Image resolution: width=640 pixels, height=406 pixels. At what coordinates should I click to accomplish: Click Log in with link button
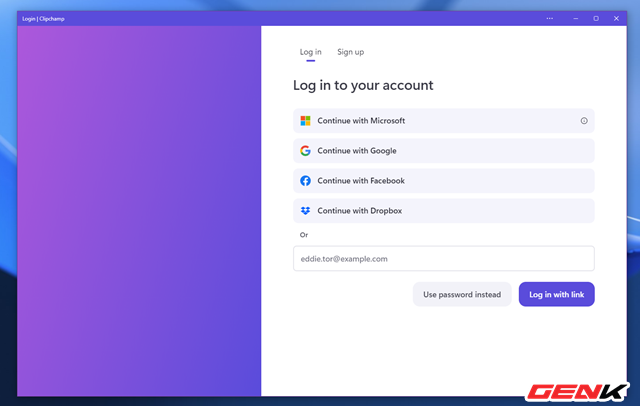pos(556,294)
